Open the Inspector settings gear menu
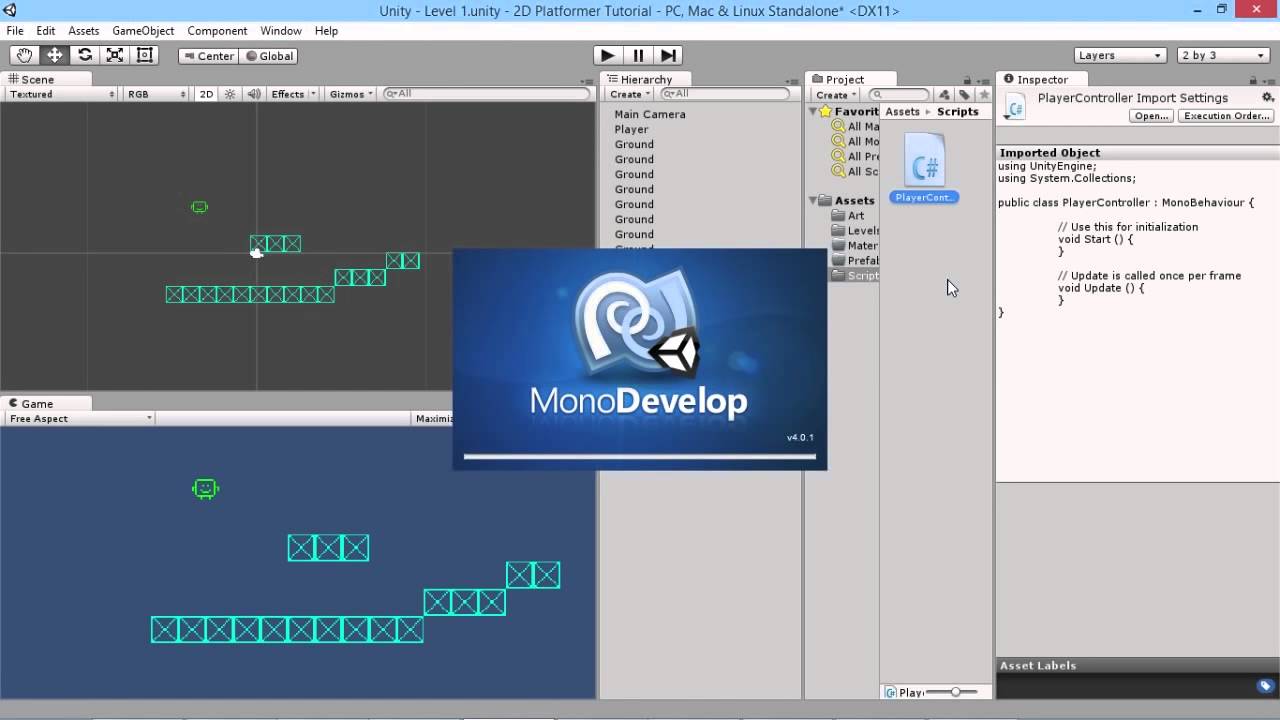 [x=1268, y=98]
